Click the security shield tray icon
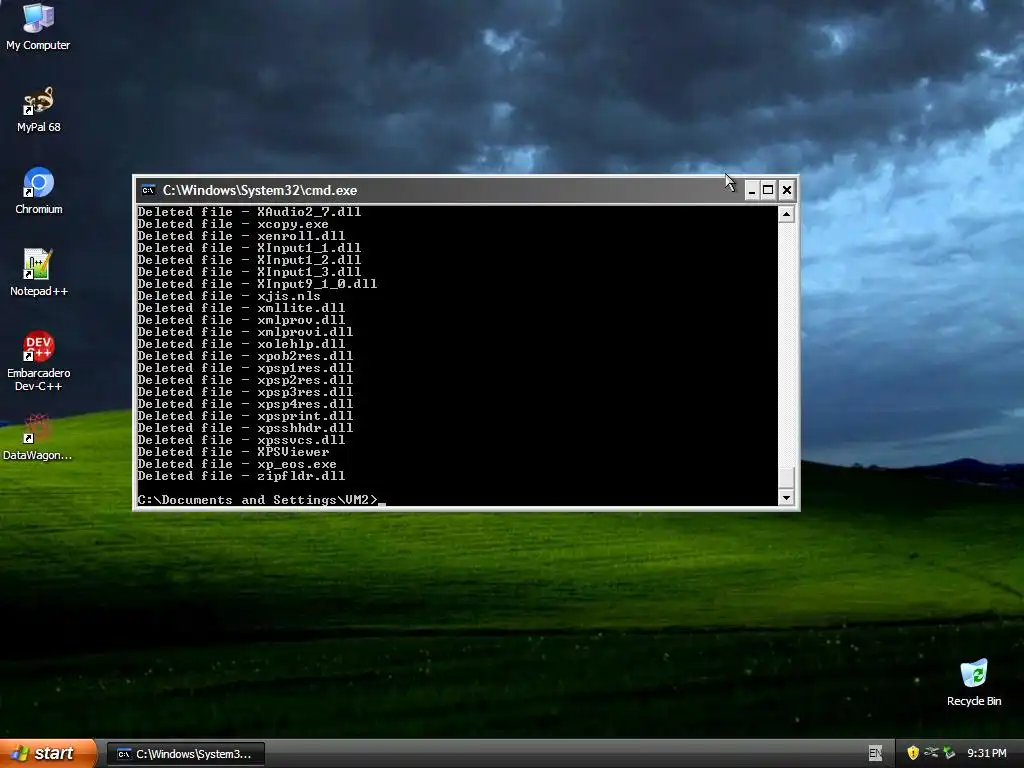The height and width of the screenshot is (768, 1024). 913,753
